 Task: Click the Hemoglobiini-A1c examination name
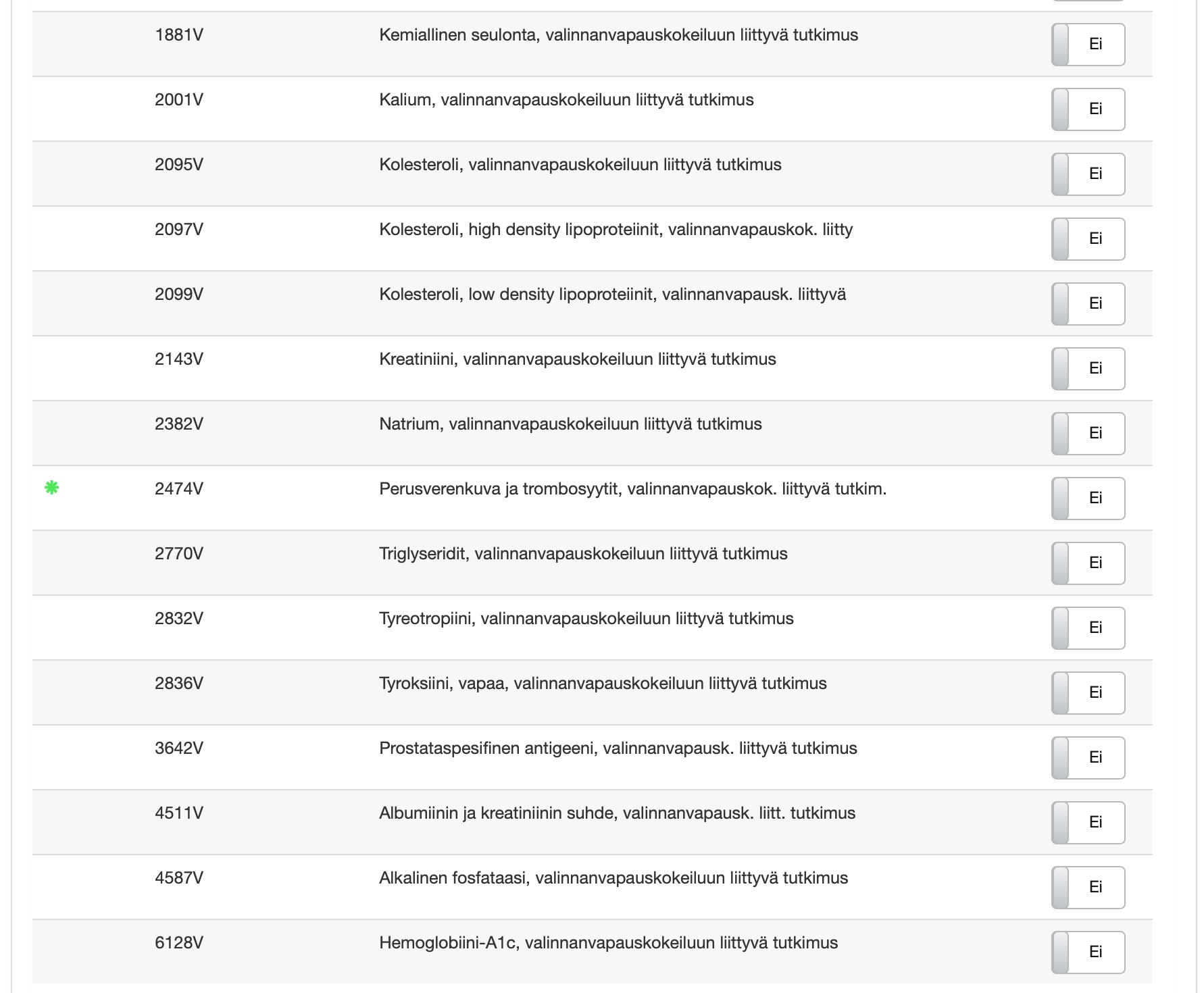(608, 943)
